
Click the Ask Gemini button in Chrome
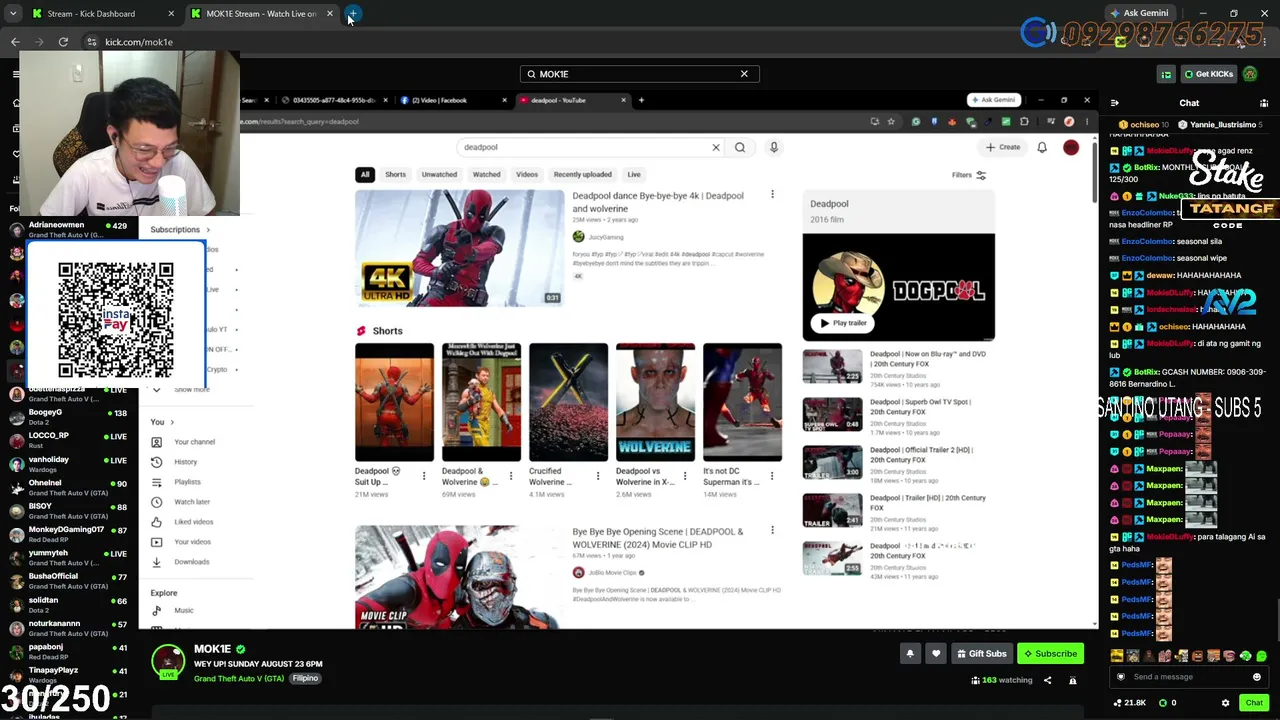pyautogui.click(x=1139, y=13)
